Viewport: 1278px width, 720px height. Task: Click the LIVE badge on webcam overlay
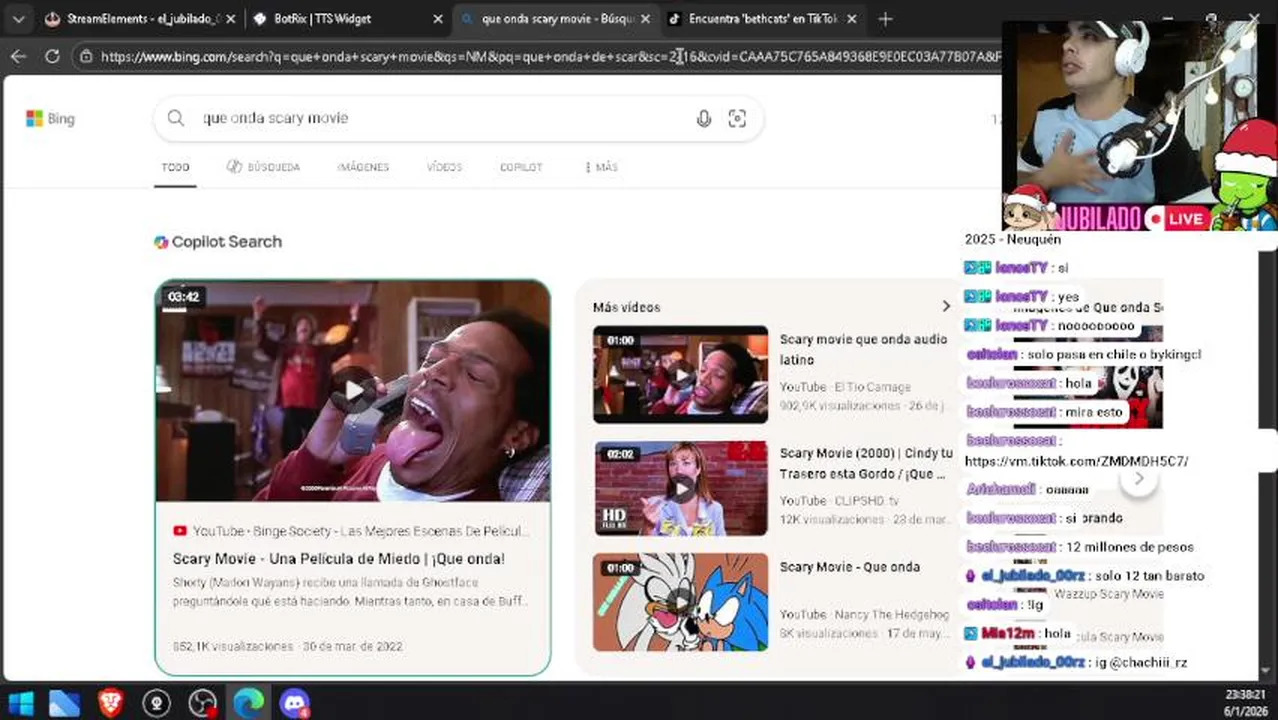pyautogui.click(x=1175, y=219)
